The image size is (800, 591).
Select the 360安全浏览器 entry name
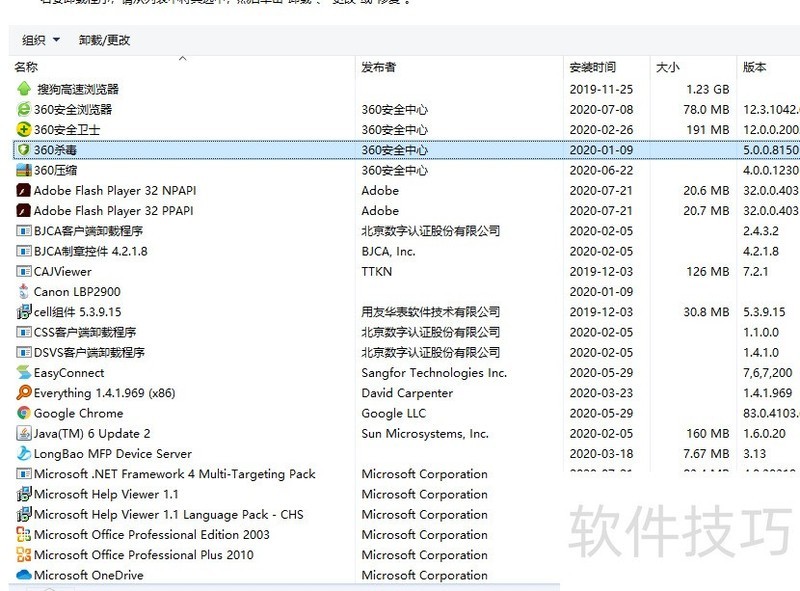(x=73, y=109)
